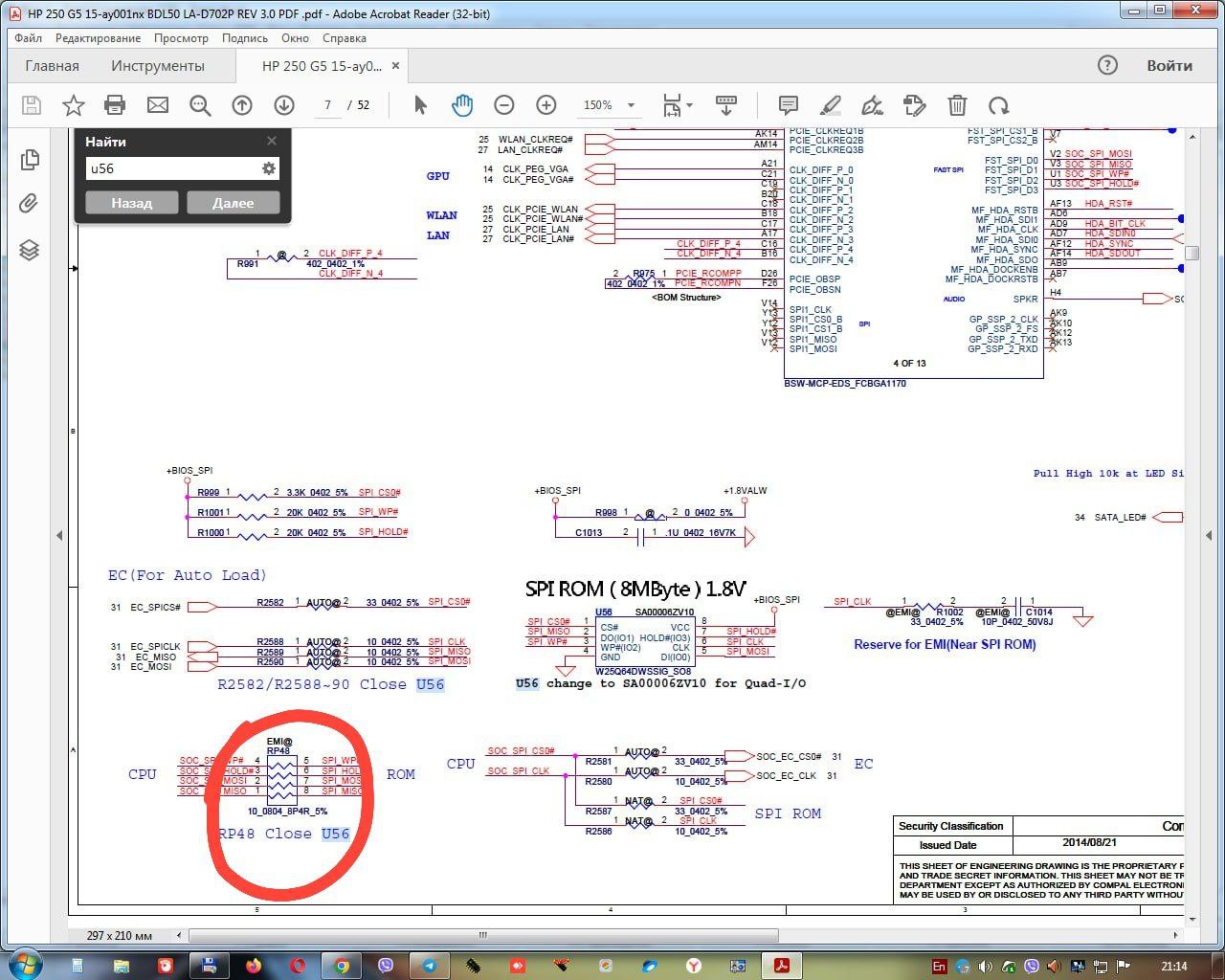Viewport: 1225px width, 980px height.
Task: Switch to the Главная tab
Action: pyautogui.click(x=53, y=66)
